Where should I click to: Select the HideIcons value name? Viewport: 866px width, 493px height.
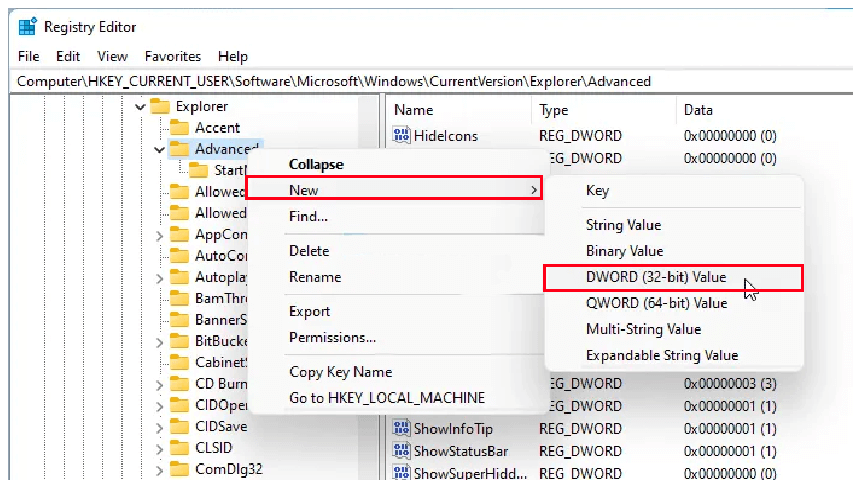point(446,136)
